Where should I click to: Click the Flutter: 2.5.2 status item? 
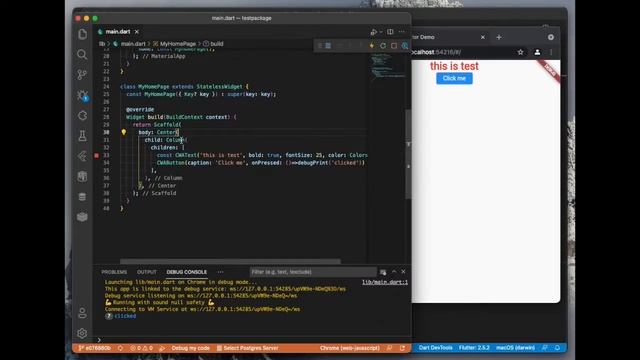[x=474, y=348]
